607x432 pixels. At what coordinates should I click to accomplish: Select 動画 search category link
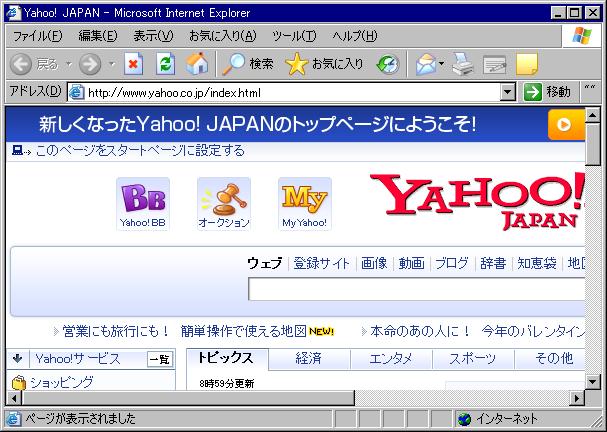[412, 264]
